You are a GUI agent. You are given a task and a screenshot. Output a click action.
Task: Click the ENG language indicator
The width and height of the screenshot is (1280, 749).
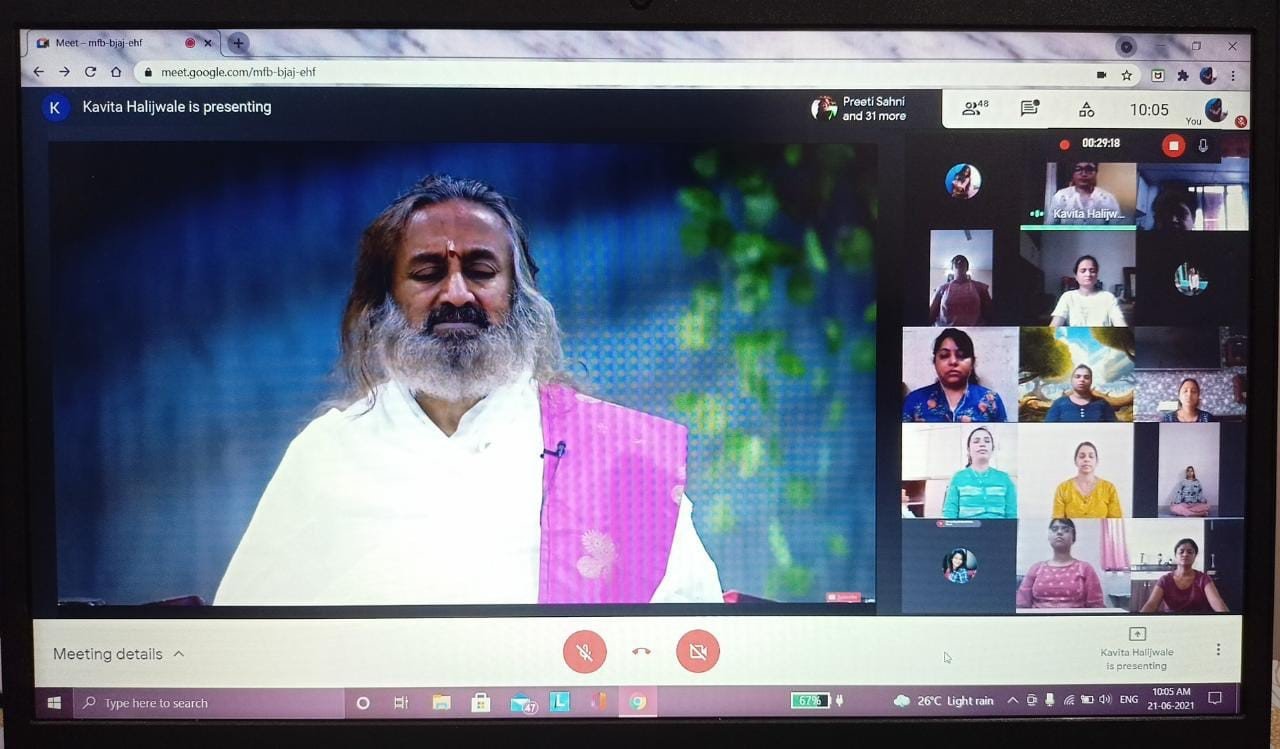click(1129, 700)
